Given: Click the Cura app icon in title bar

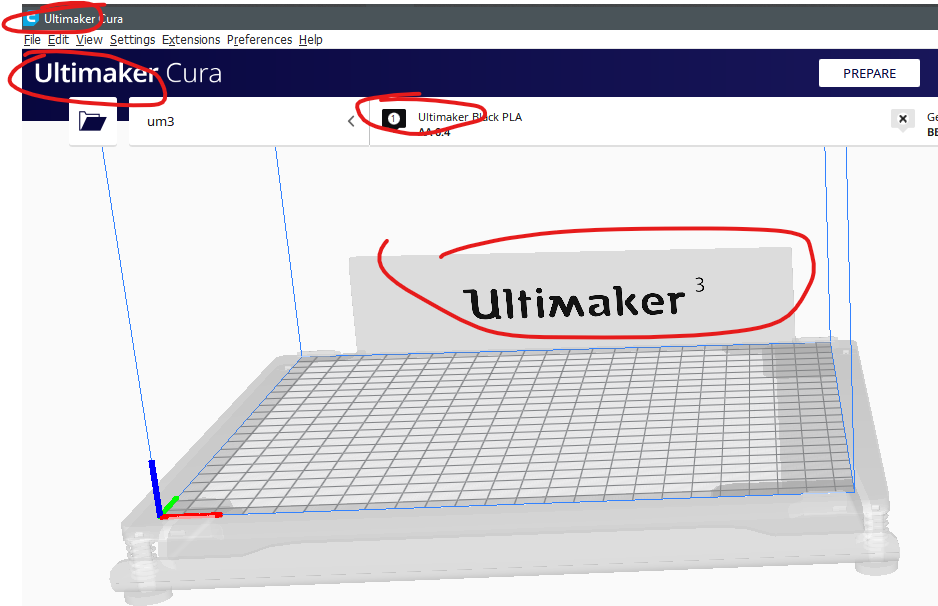Looking at the screenshot, I should coord(31,19).
